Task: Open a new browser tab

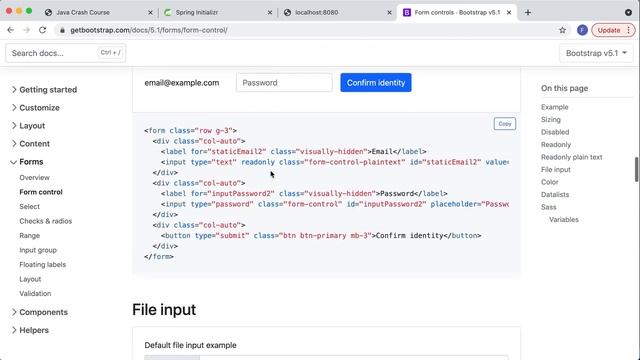Action: 528,13
